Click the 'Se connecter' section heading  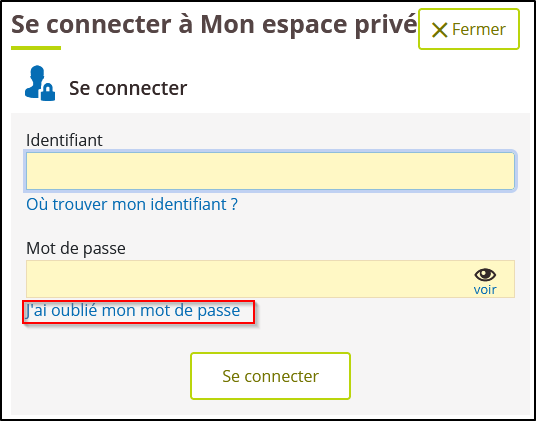[128, 88]
